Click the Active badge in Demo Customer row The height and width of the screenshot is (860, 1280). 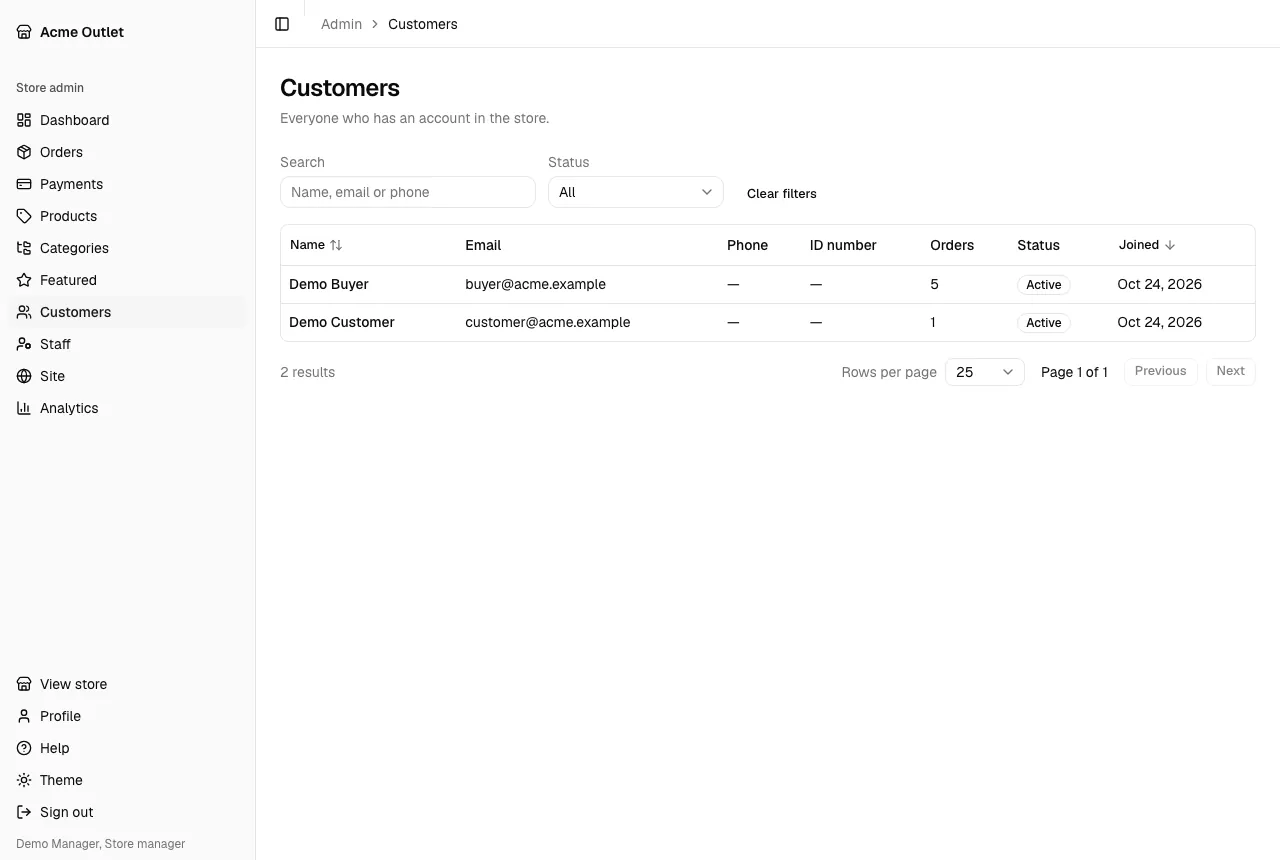coord(1044,323)
